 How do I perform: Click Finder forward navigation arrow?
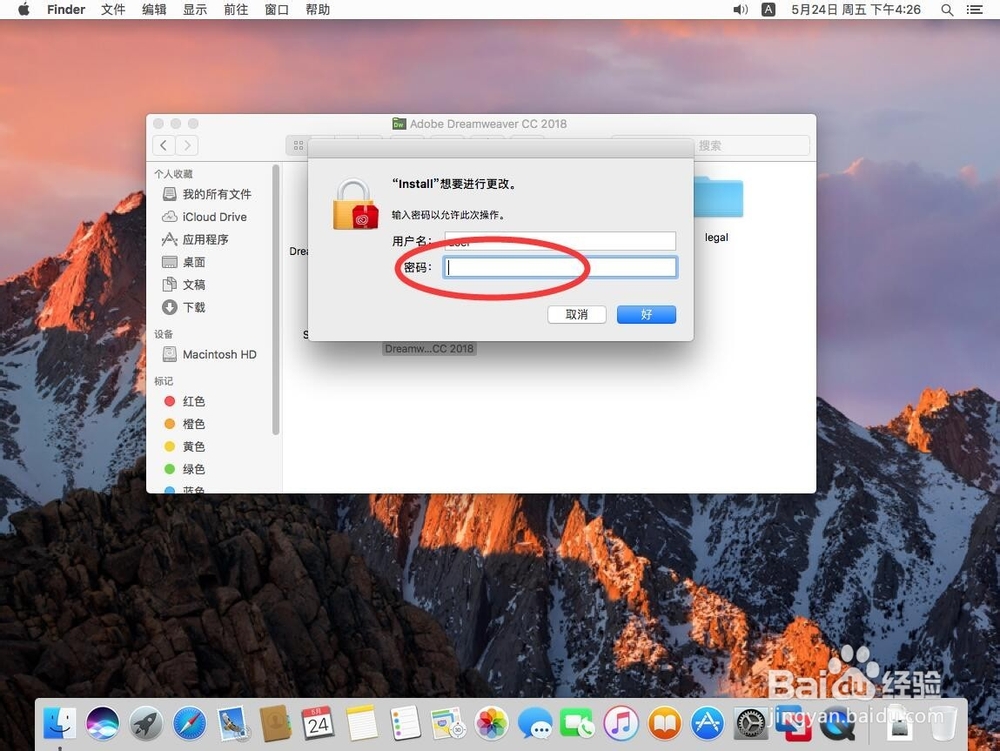click(x=187, y=145)
